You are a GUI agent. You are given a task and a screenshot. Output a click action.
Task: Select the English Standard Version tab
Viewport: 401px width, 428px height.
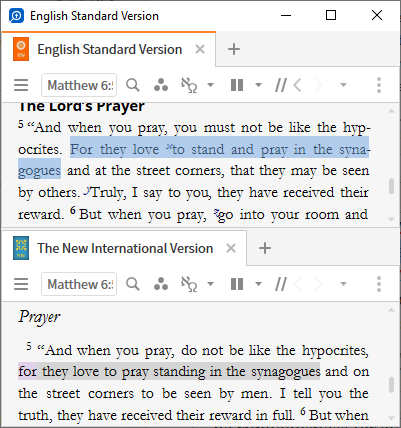point(109,49)
